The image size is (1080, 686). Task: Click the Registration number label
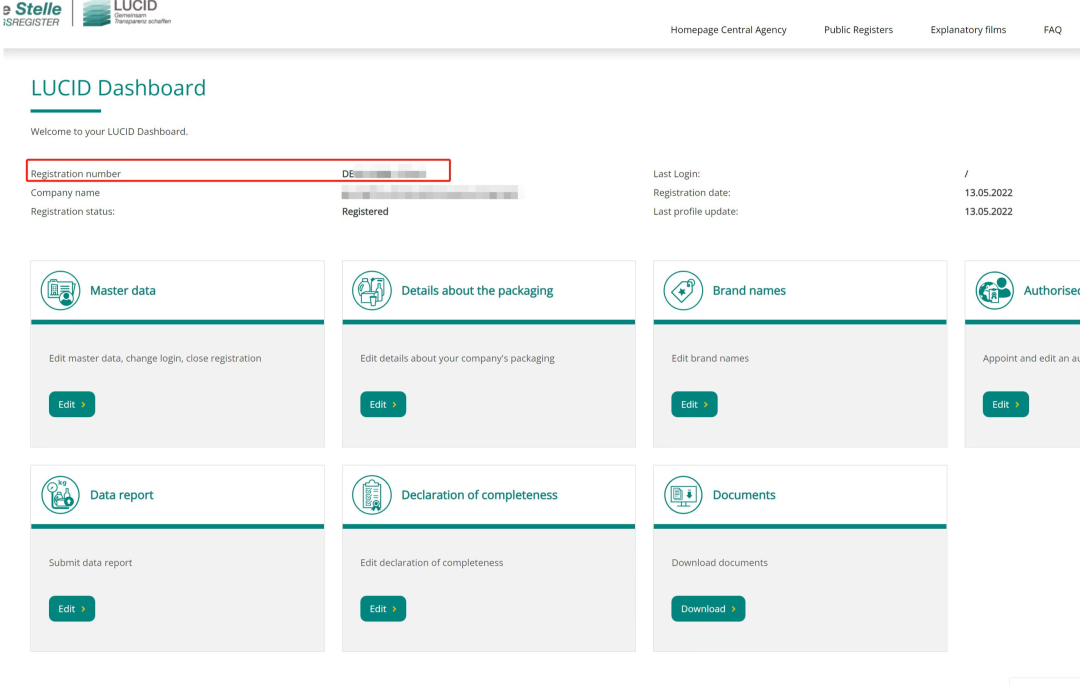pyautogui.click(x=76, y=174)
